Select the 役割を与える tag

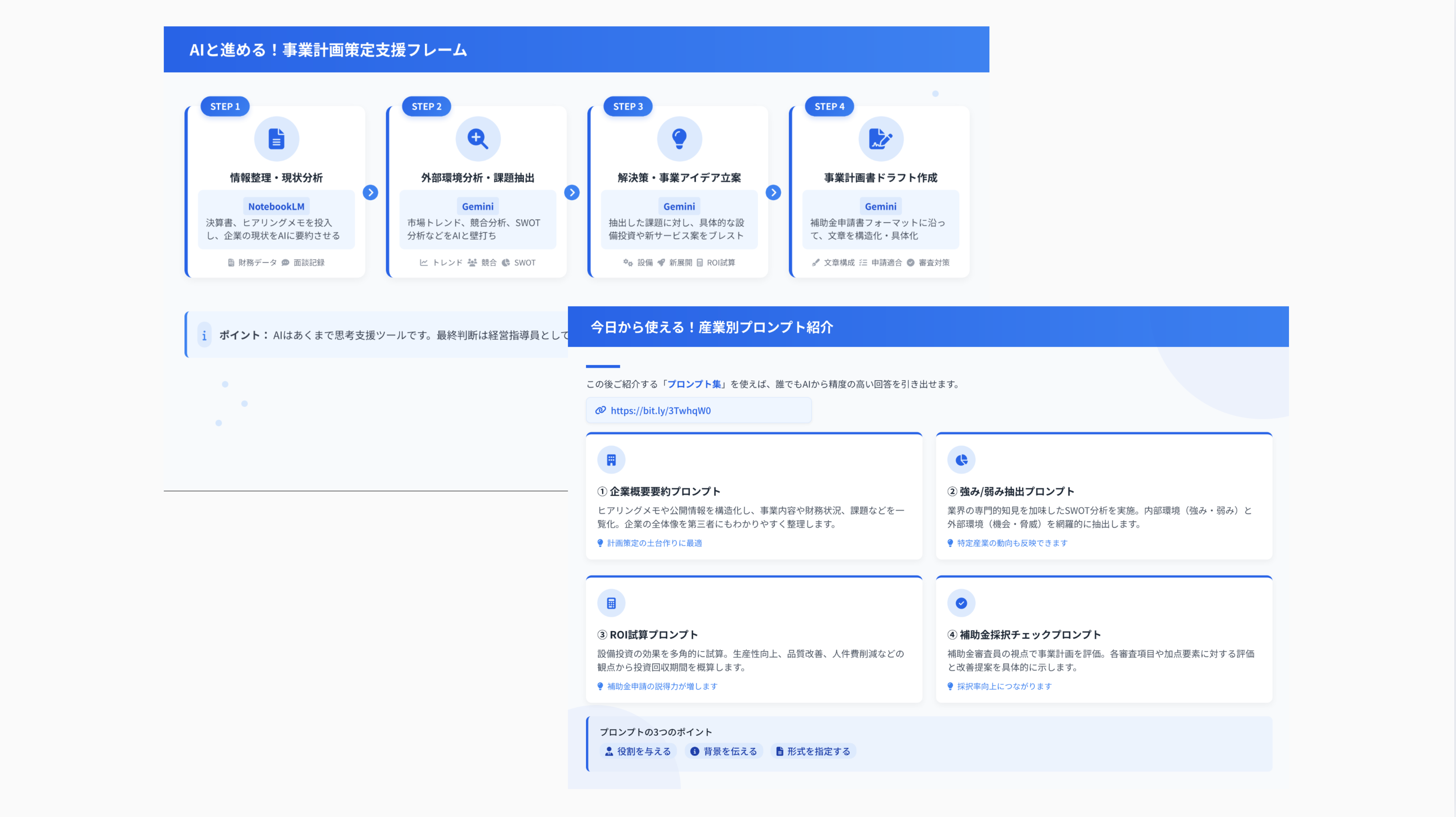point(638,751)
